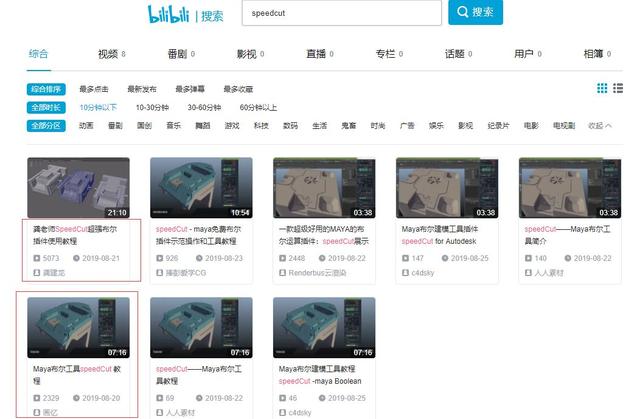The width and height of the screenshot is (640, 419).
Task: Click play count icon beside 2448
Action: click(282, 258)
